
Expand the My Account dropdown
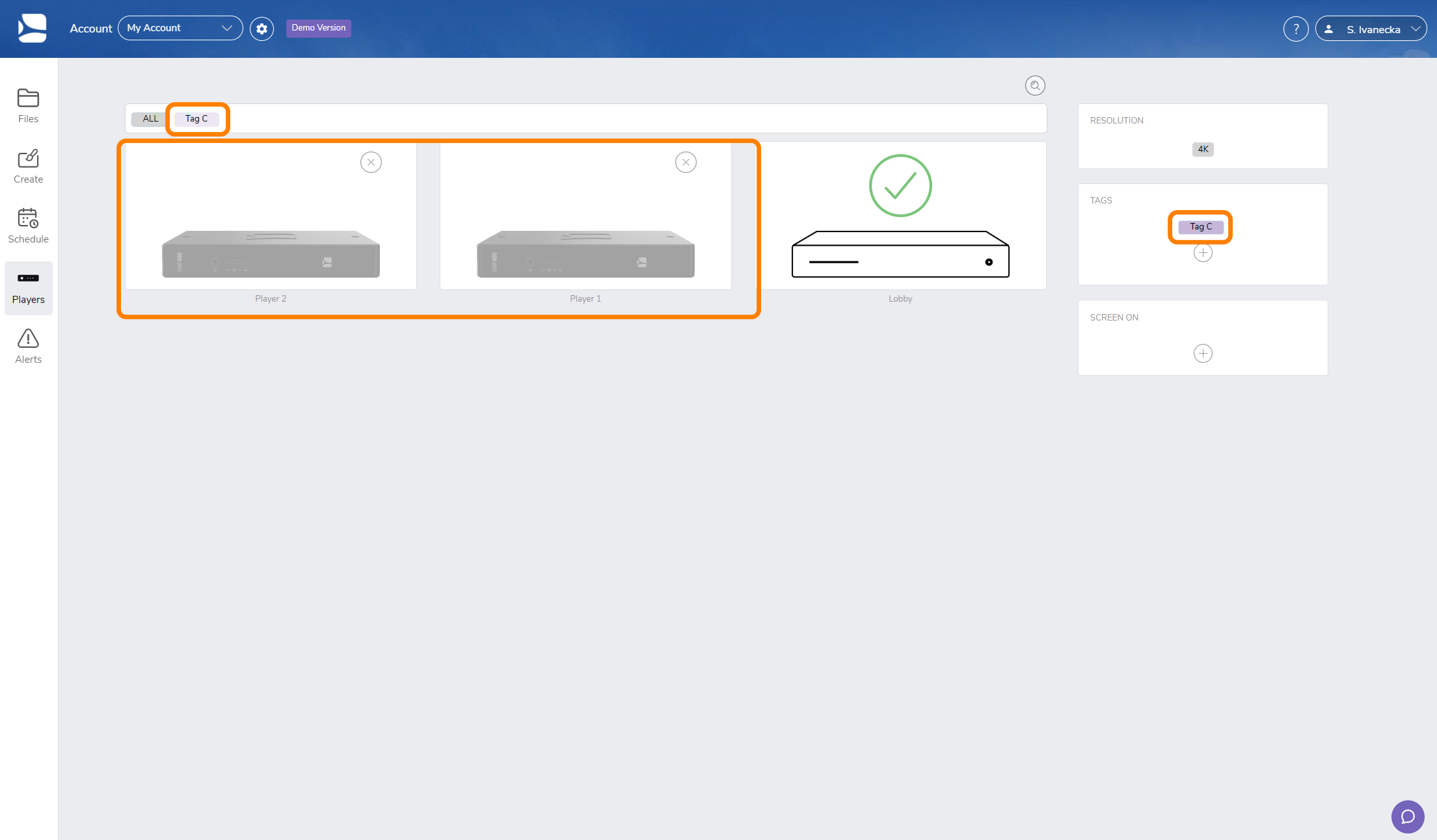click(x=180, y=28)
